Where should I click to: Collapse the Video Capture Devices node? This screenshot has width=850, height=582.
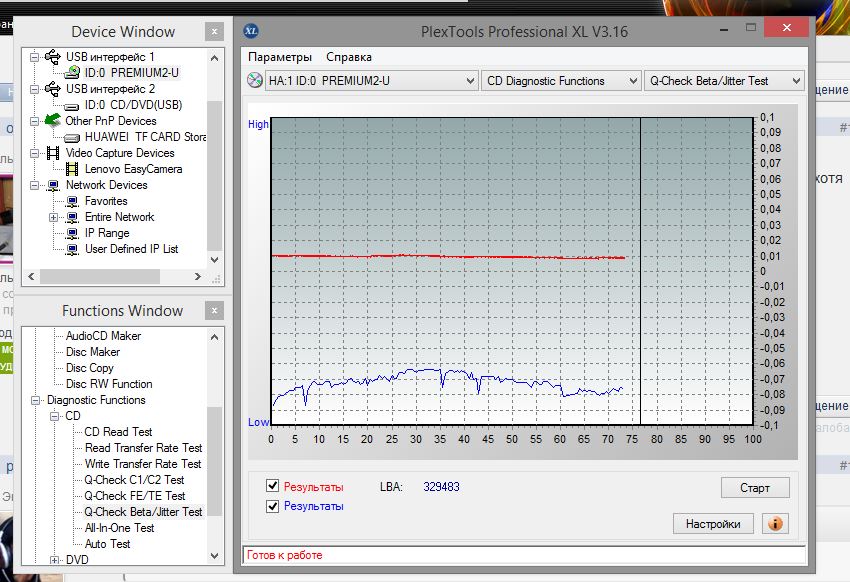tap(34, 153)
